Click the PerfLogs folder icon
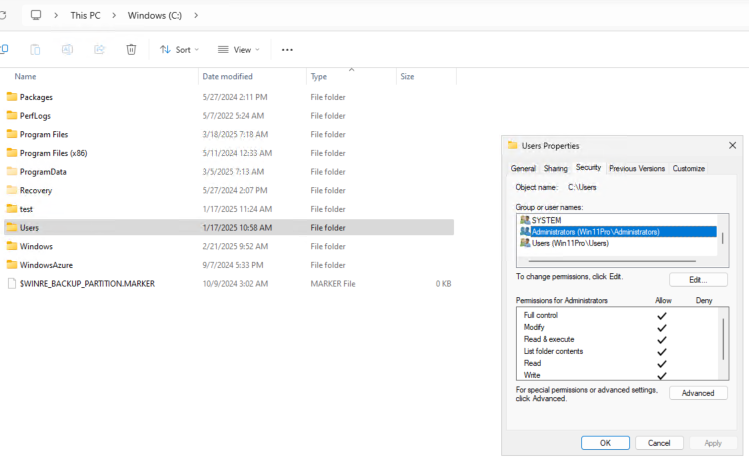Screen dimensions: 749x459 [x=12, y=115]
